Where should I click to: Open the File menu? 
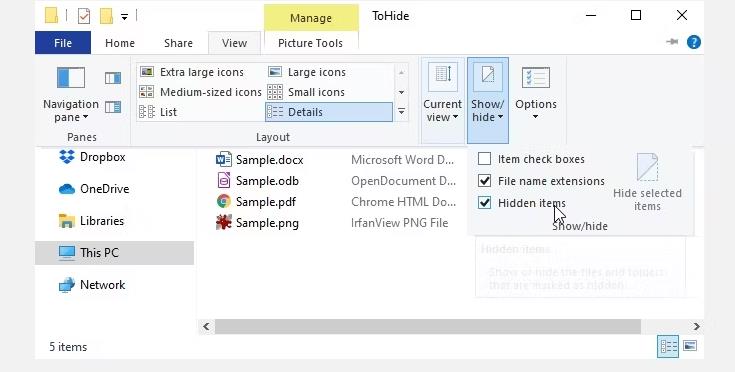[63, 43]
